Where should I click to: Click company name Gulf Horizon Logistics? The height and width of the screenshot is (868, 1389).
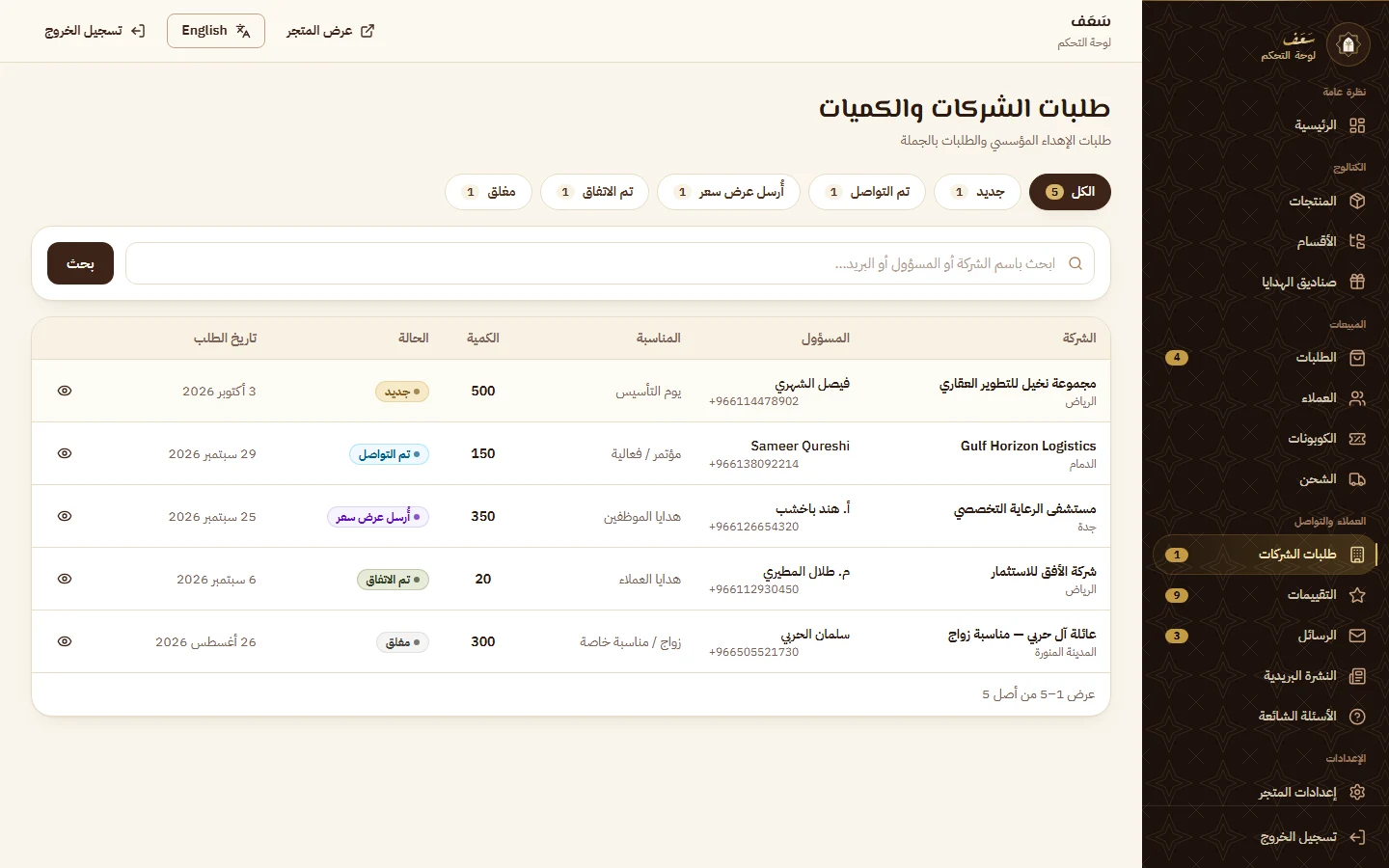1028,446
